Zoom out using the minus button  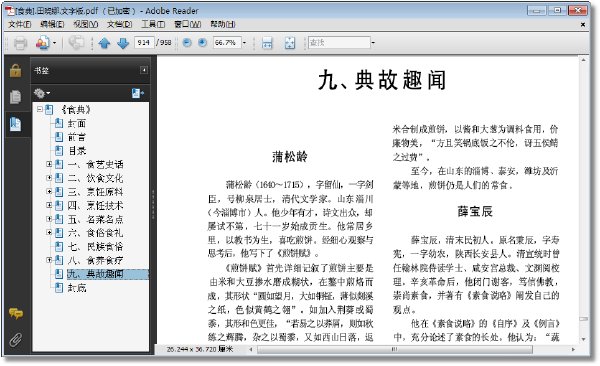click(x=187, y=42)
